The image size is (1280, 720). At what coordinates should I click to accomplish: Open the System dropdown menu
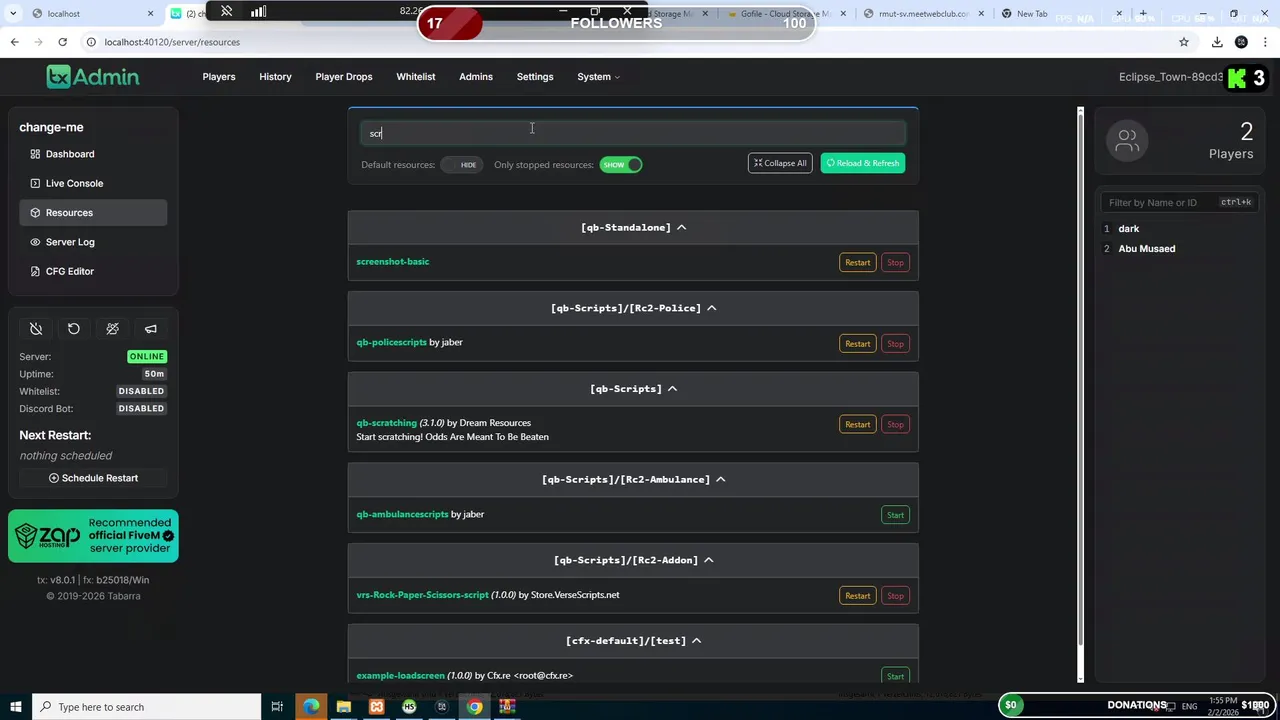coord(598,76)
